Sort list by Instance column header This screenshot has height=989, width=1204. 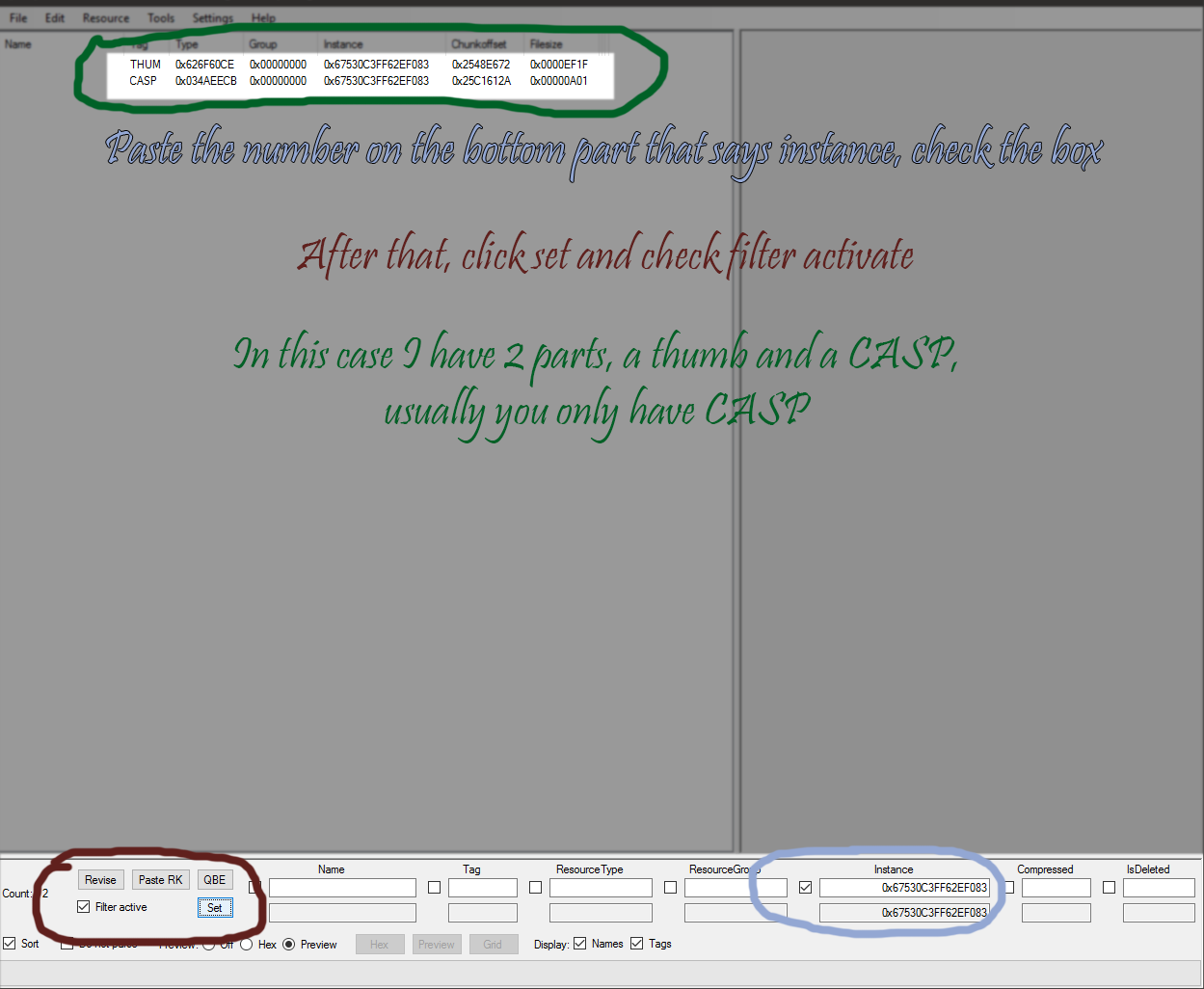[x=344, y=44]
